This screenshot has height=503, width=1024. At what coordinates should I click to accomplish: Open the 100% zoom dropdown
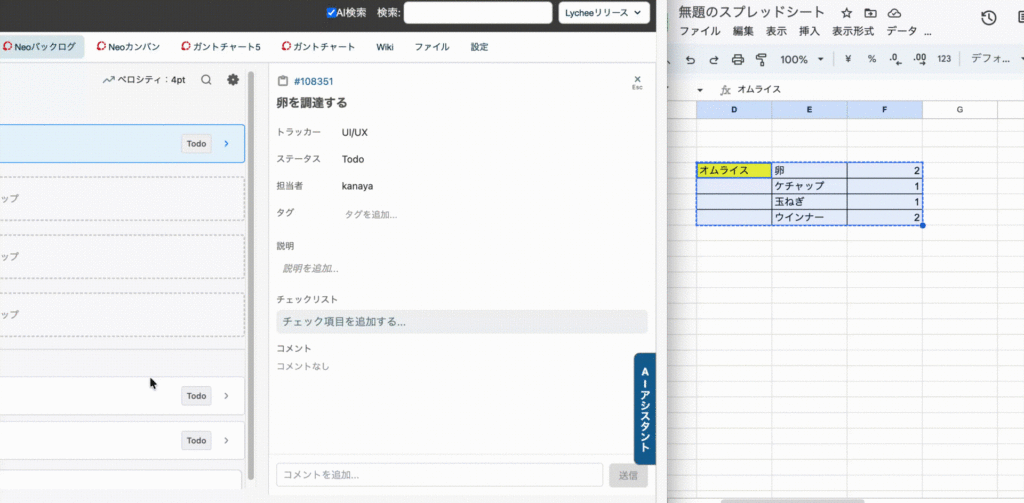[801, 60]
